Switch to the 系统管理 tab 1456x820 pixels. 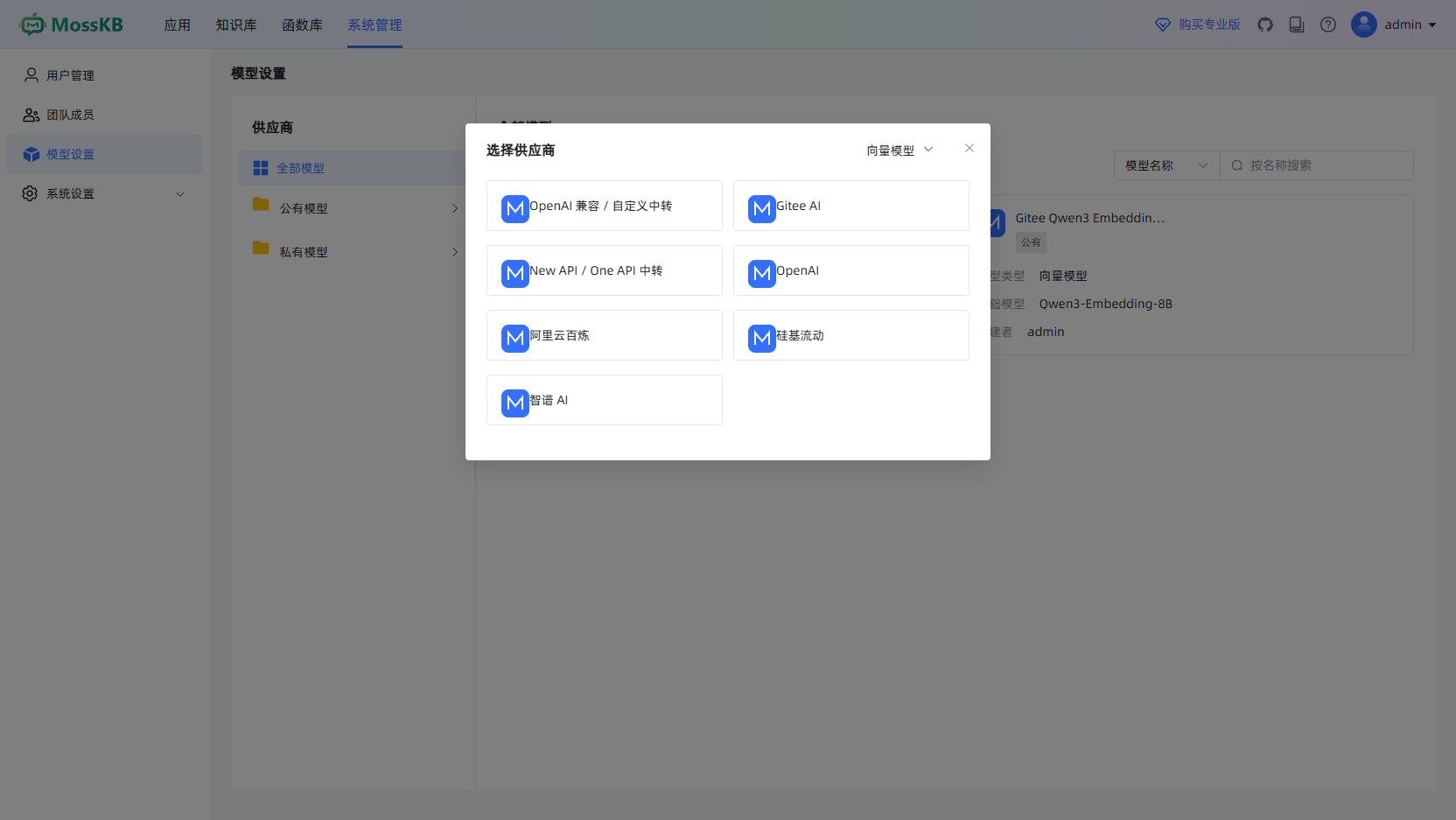pos(375,25)
